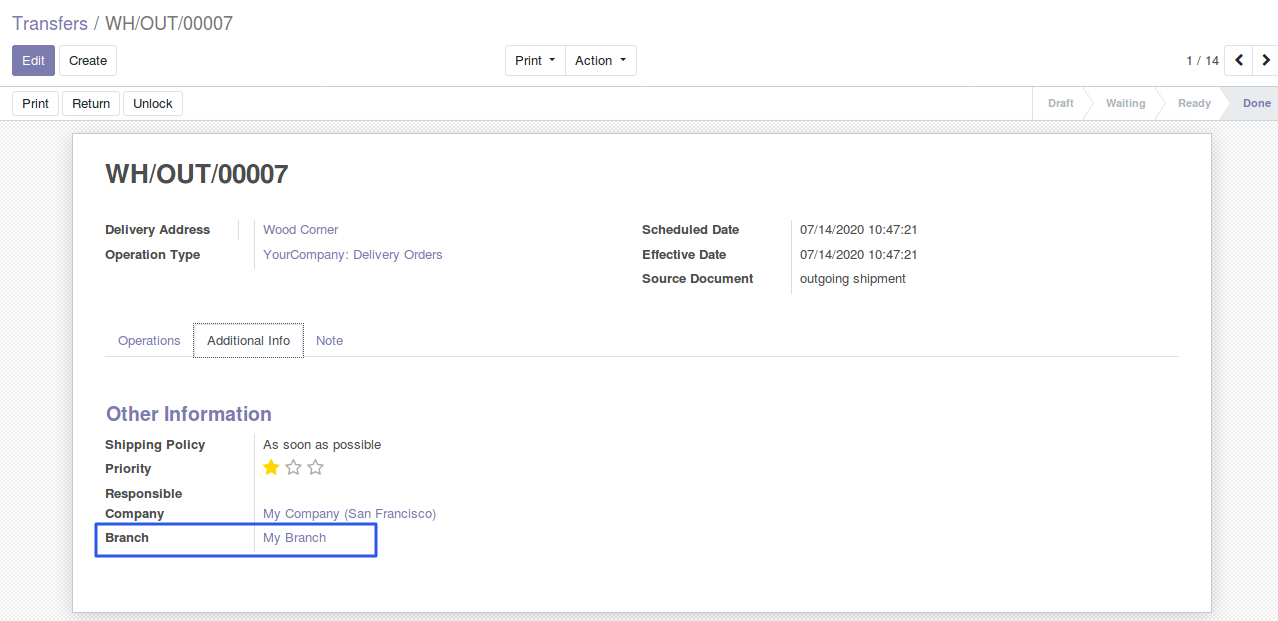Set priority to second star
This screenshot has height=621, width=1278.
coord(293,468)
